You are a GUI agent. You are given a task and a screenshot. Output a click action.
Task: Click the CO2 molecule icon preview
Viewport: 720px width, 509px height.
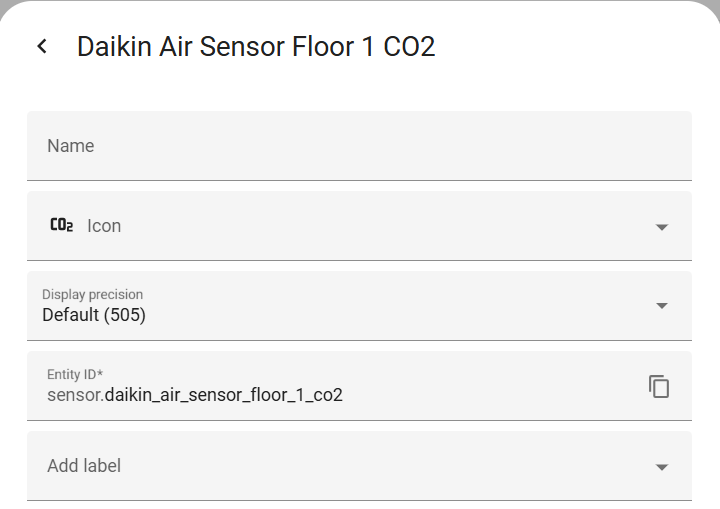(x=62, y=225)
